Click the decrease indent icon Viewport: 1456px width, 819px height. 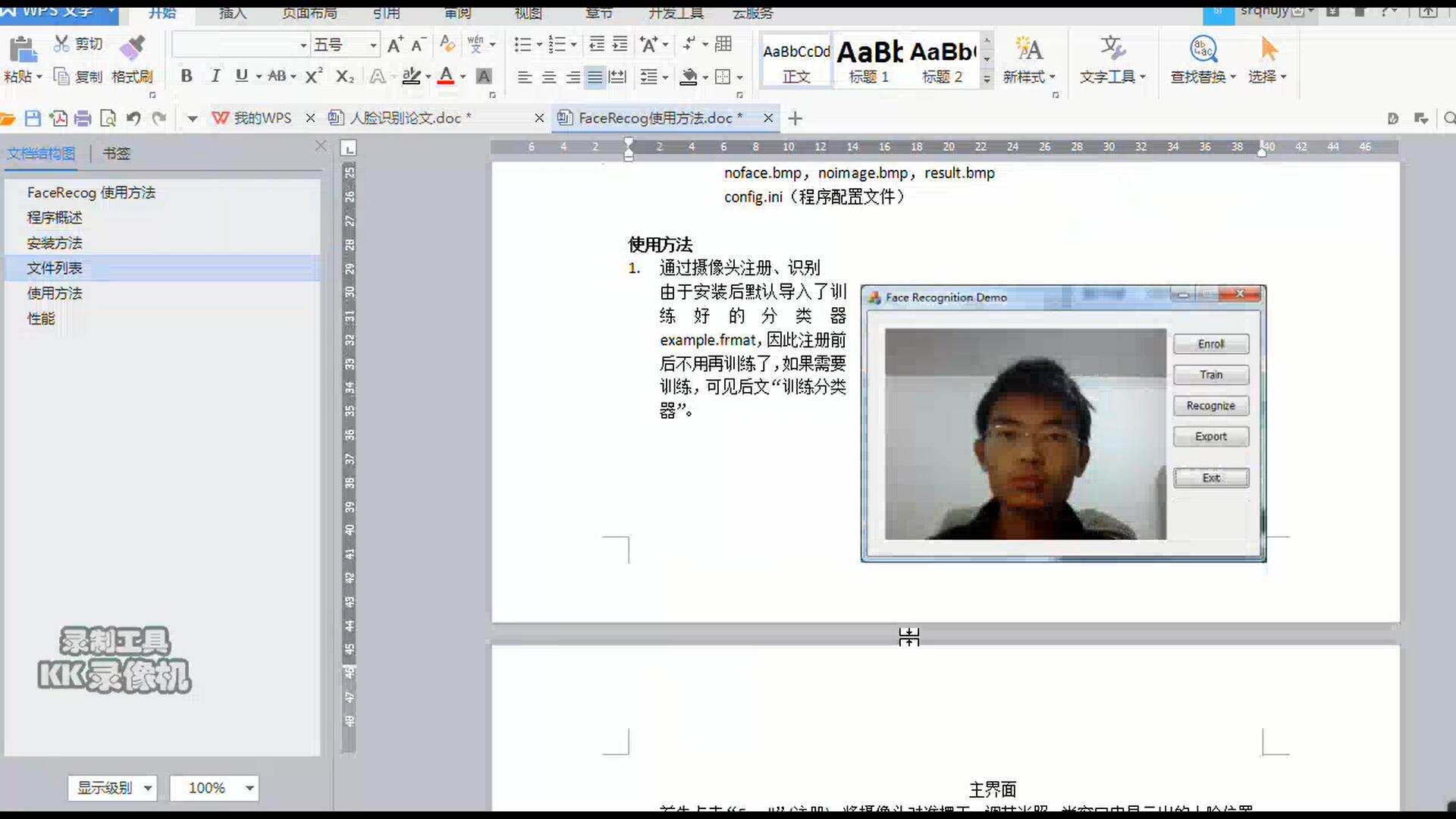(598, 44)
